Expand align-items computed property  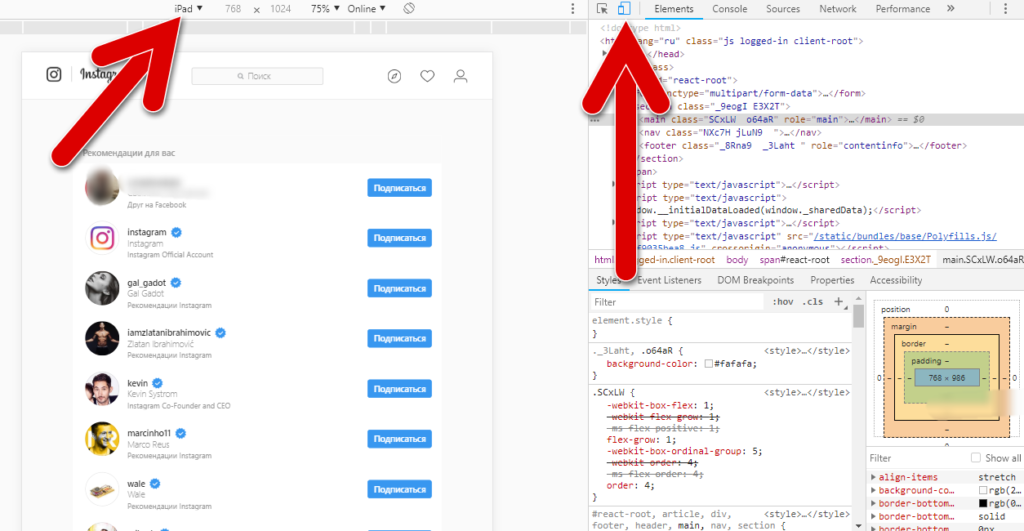874,477
